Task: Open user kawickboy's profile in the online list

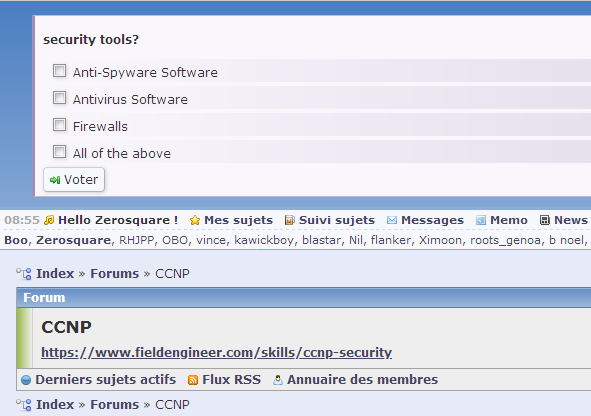Action: [x=264, y=240]
